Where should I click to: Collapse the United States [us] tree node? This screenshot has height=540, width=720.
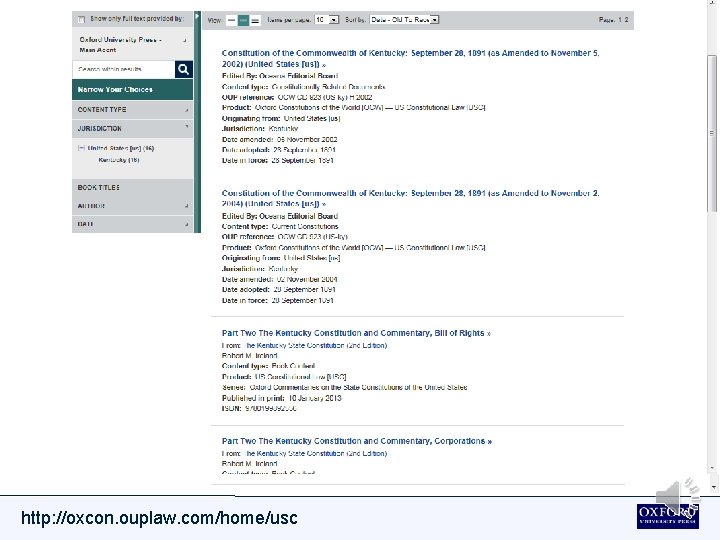81,148
